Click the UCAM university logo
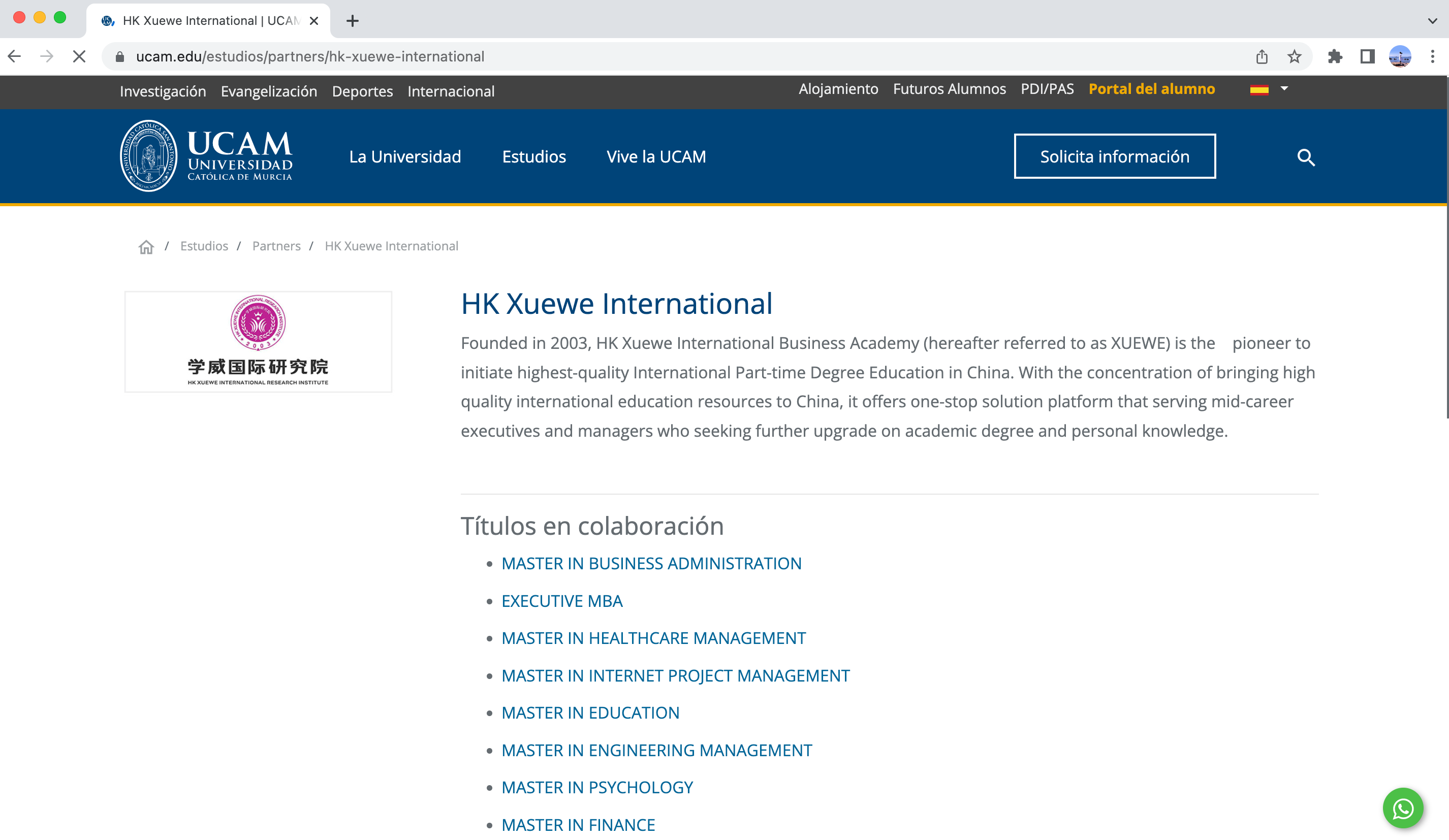Image resolution: width=1449 pixels, height=840 pixels. (206, 156)
